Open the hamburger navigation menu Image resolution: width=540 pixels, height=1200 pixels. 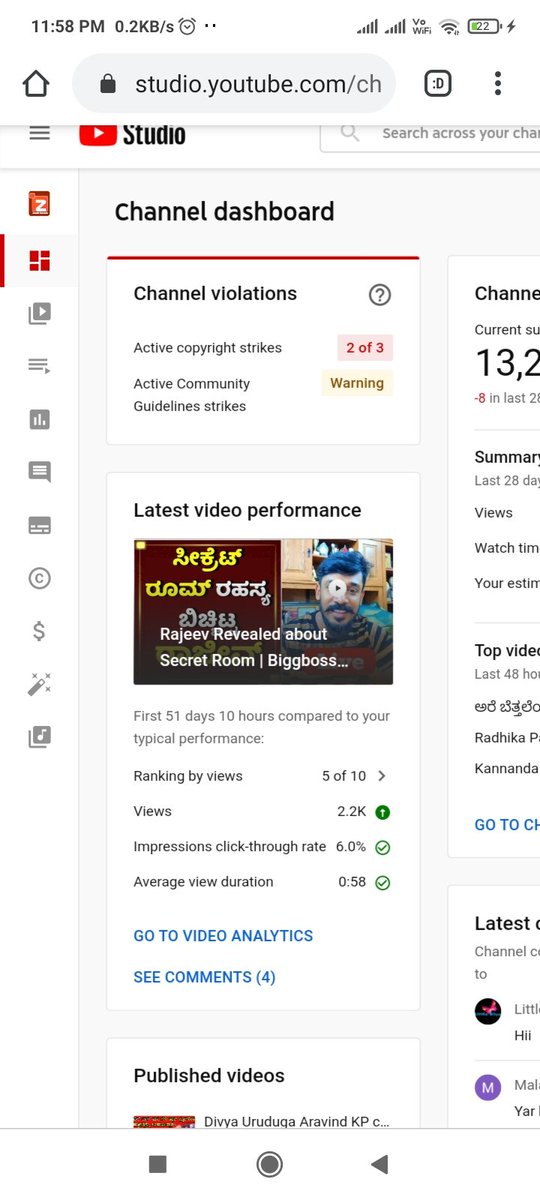click(39, 133)
